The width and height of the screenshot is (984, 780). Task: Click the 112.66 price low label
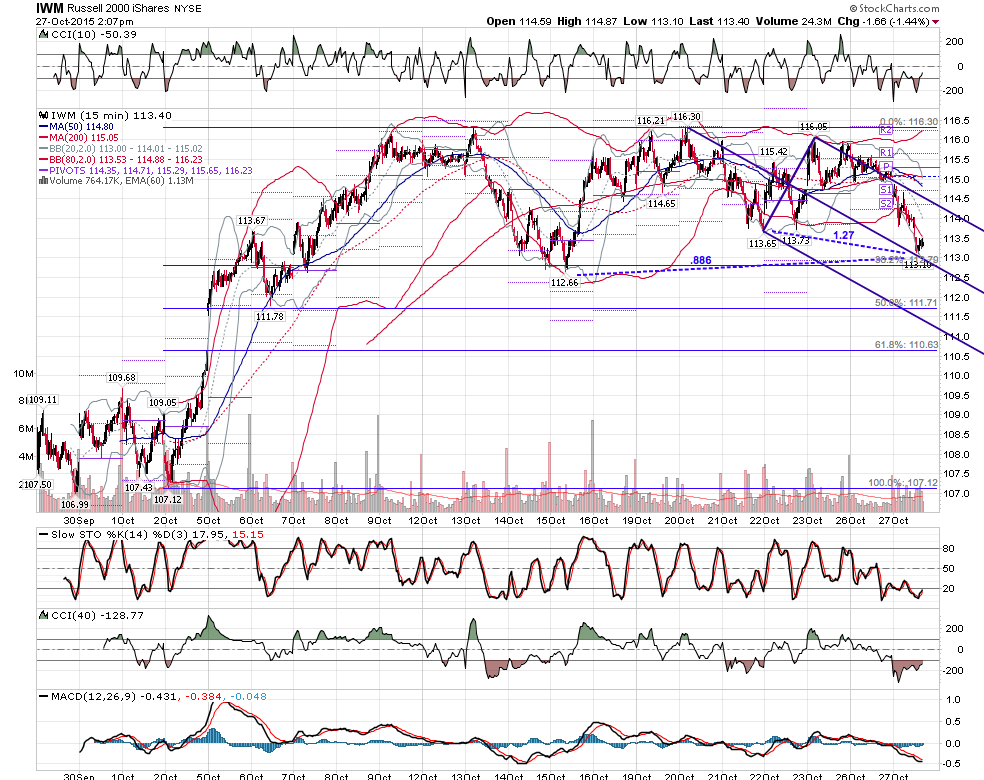564,282
